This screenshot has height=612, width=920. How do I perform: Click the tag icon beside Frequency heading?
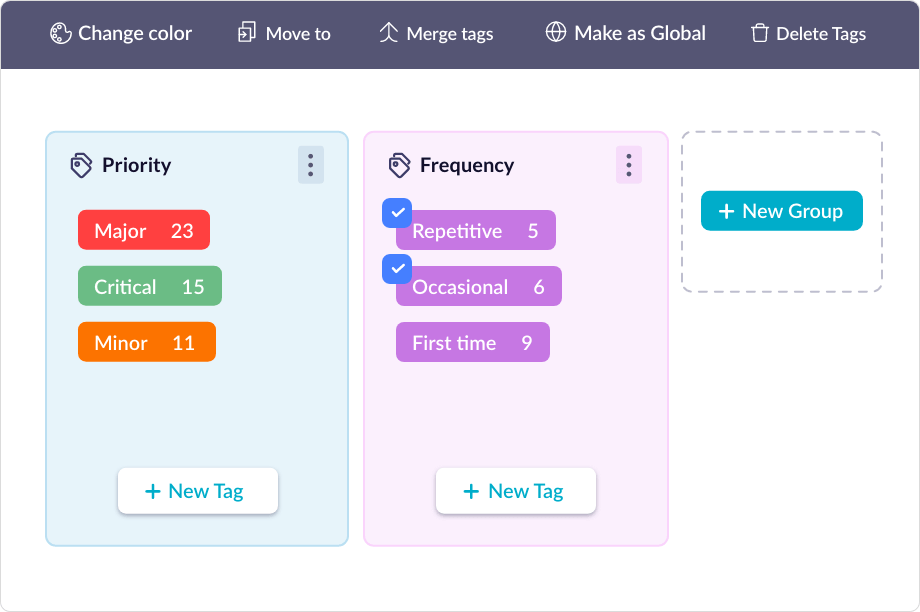click(x=398, y=165)
